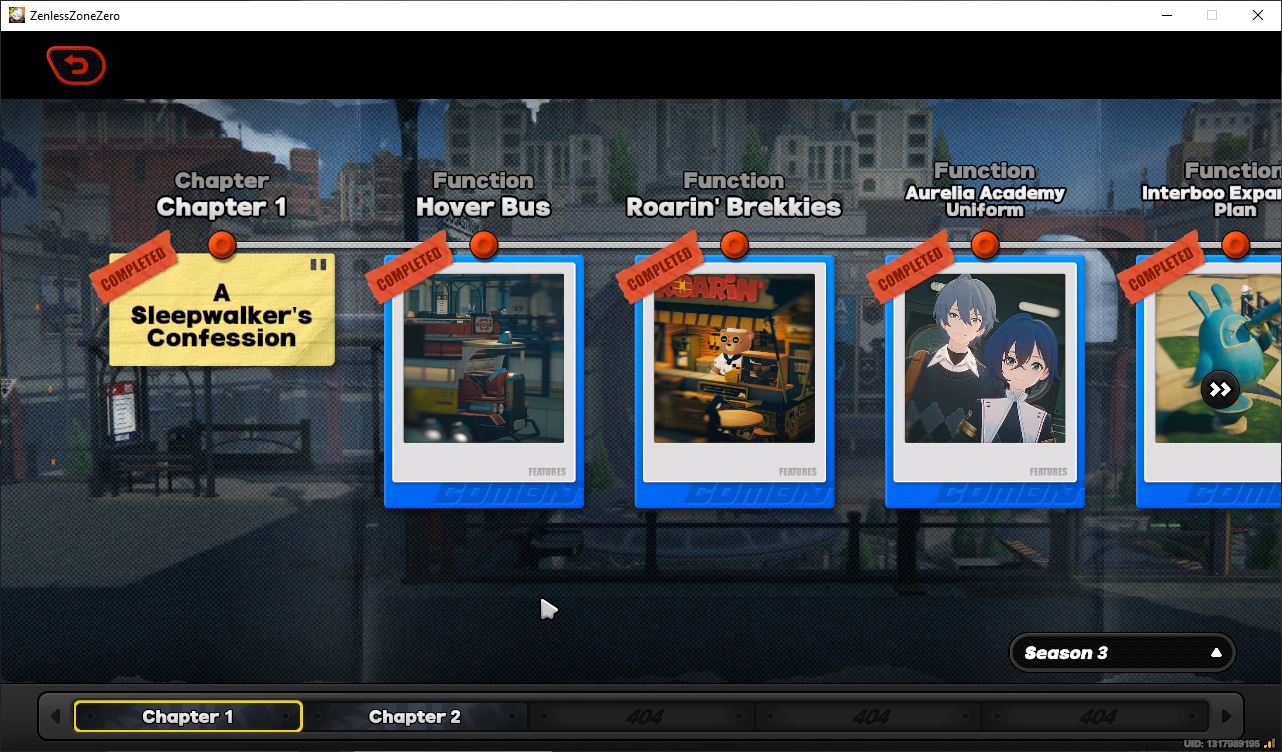Select the middle locked 404 tab
Screen dimensions: 1282x752
tap(869, 716)
